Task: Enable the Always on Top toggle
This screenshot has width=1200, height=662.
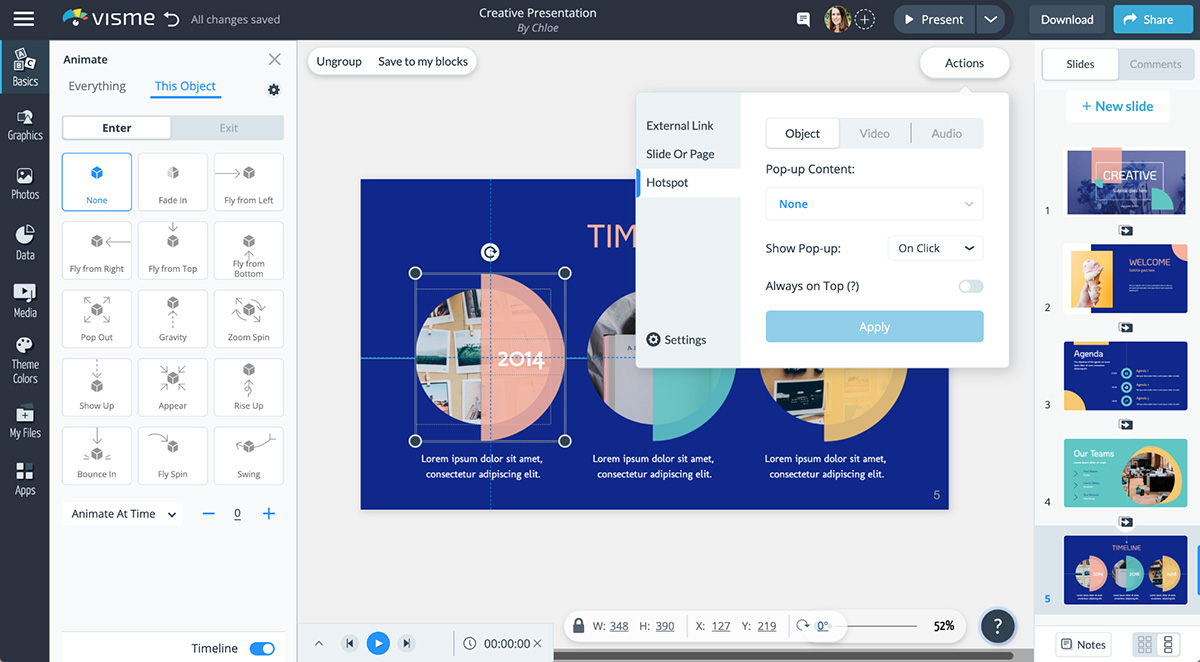Action: click(970, 286)
